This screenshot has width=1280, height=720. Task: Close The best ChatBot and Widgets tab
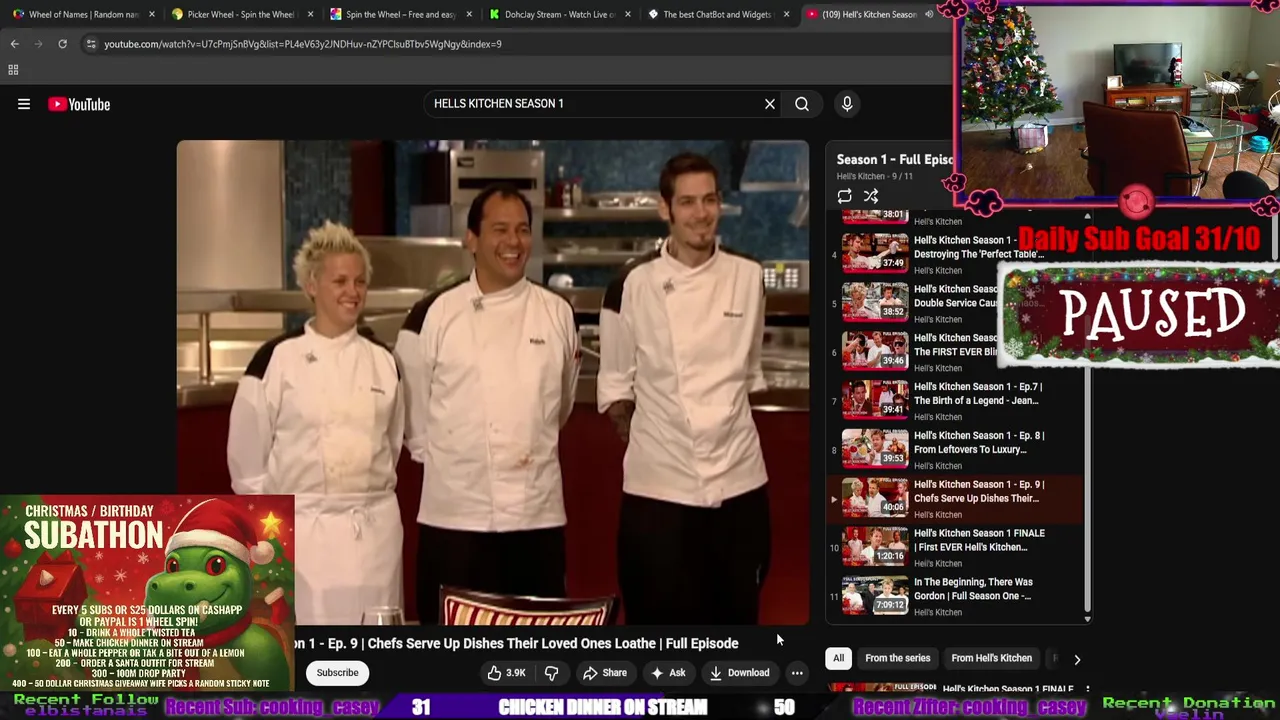787,15
